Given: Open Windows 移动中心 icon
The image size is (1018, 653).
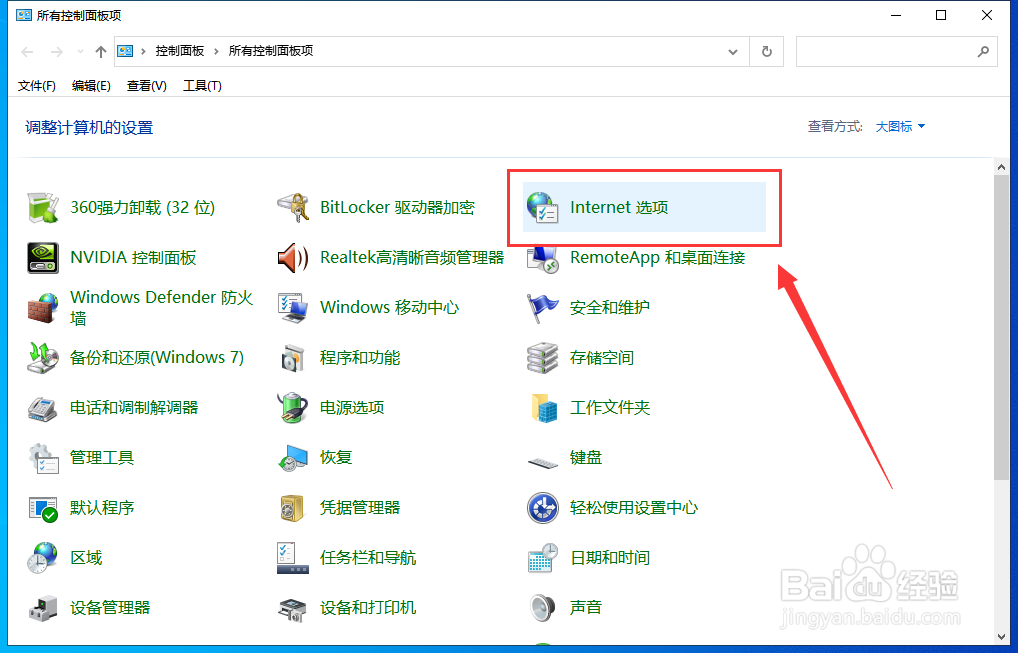Looking at the screenshot, I should [x=293, y=308].
